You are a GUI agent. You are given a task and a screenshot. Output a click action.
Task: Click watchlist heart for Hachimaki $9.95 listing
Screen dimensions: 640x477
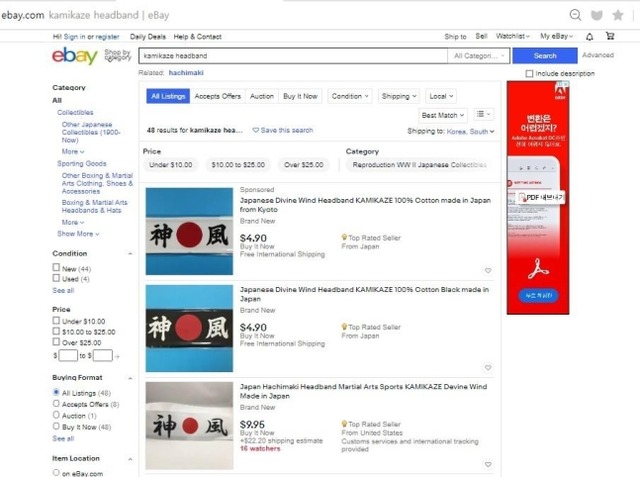click(488, 464)
